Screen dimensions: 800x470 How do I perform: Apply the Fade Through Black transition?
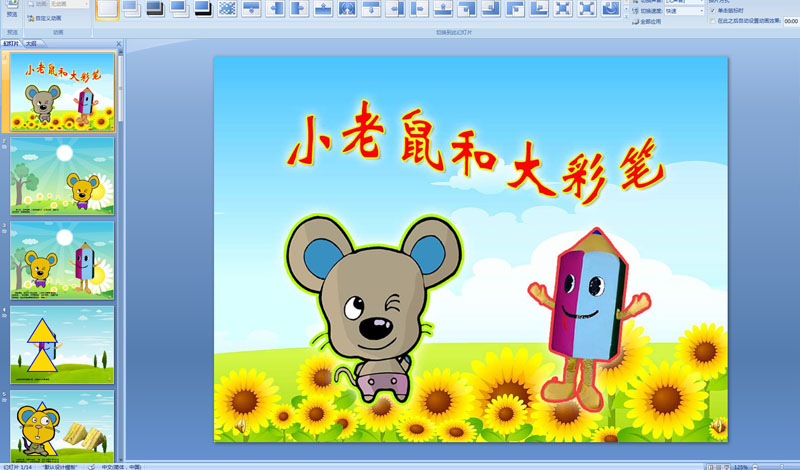(x=156, y=8)
